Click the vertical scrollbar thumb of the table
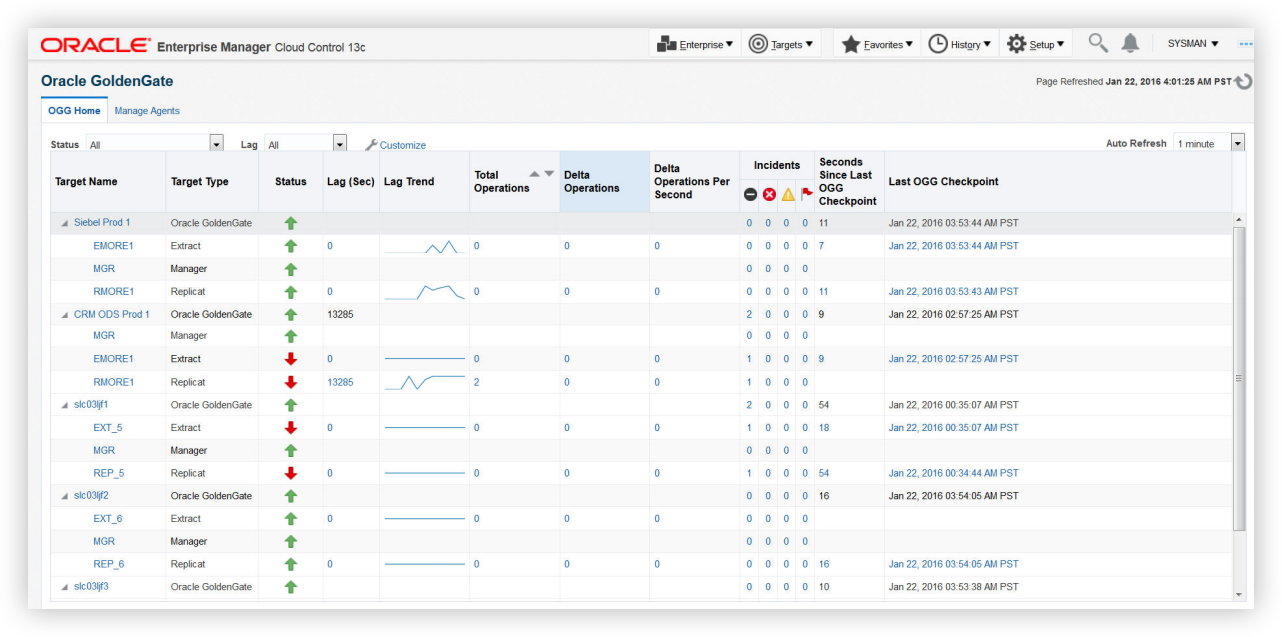Image resolution: width=1282 pixels, height=637 pixels. tap(1240, 378)
